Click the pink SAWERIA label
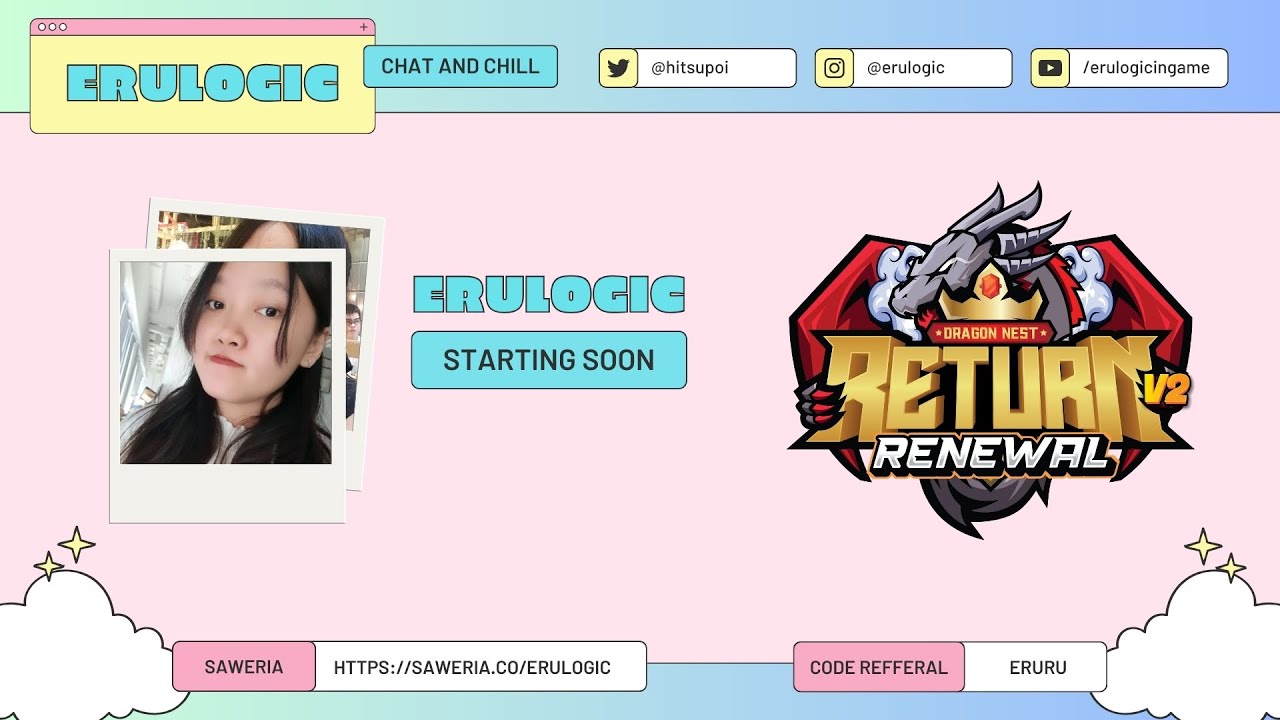This screenshot has height=720, width=1280. [x=244, y=667]
